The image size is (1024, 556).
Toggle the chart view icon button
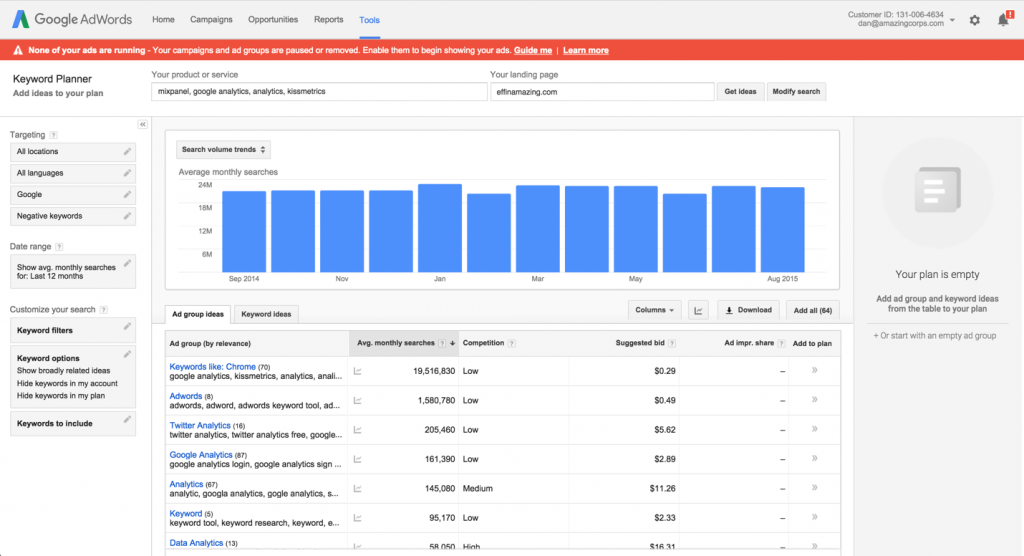tap(698, 310)
